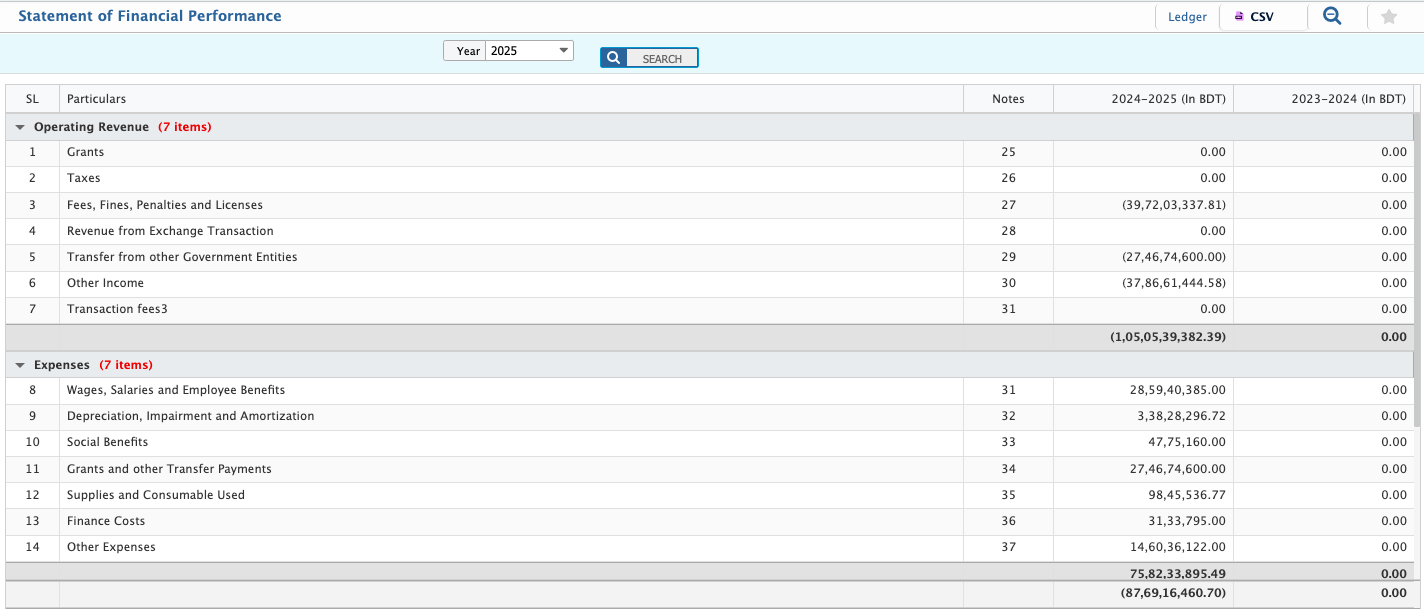The height and width of the screenshot is (609, 1424).
Task: Select the Transfer from other Government Entities row
Action: point(182,257)
